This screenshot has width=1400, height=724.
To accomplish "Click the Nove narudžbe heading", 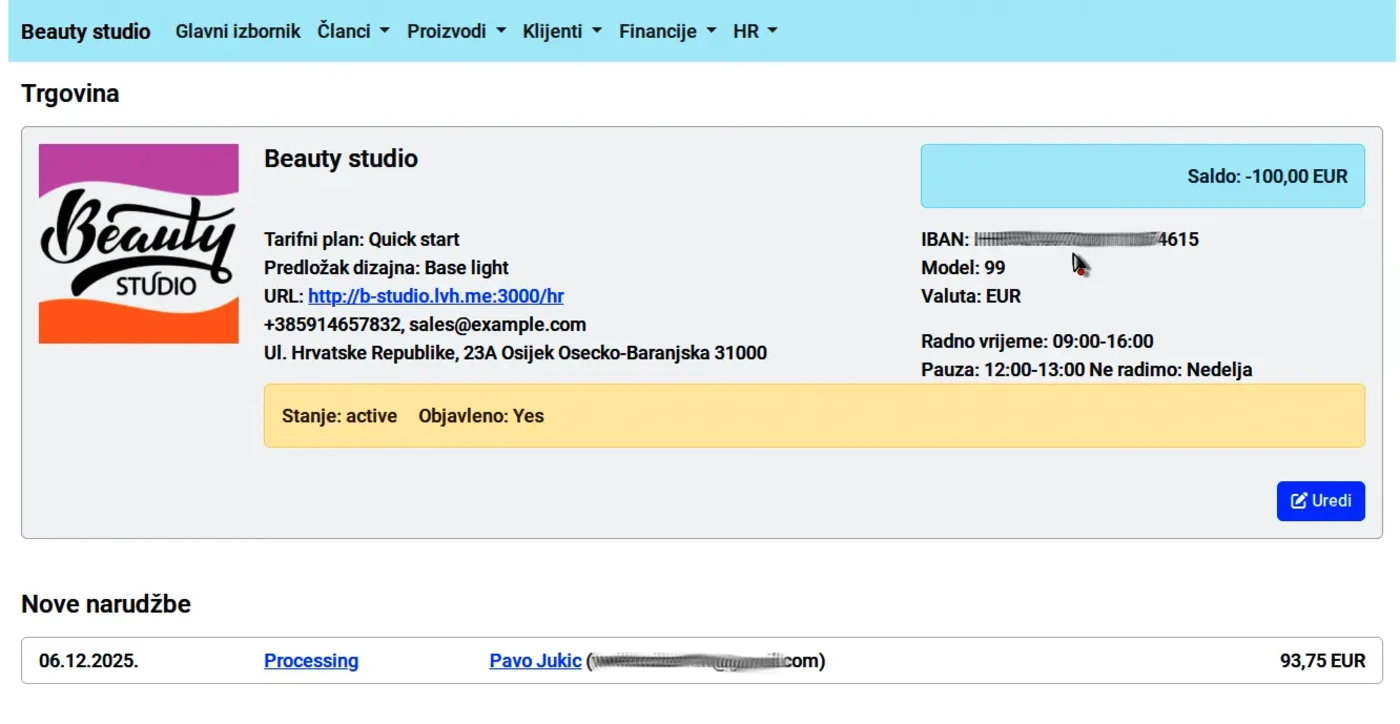I will pos(106,604).
